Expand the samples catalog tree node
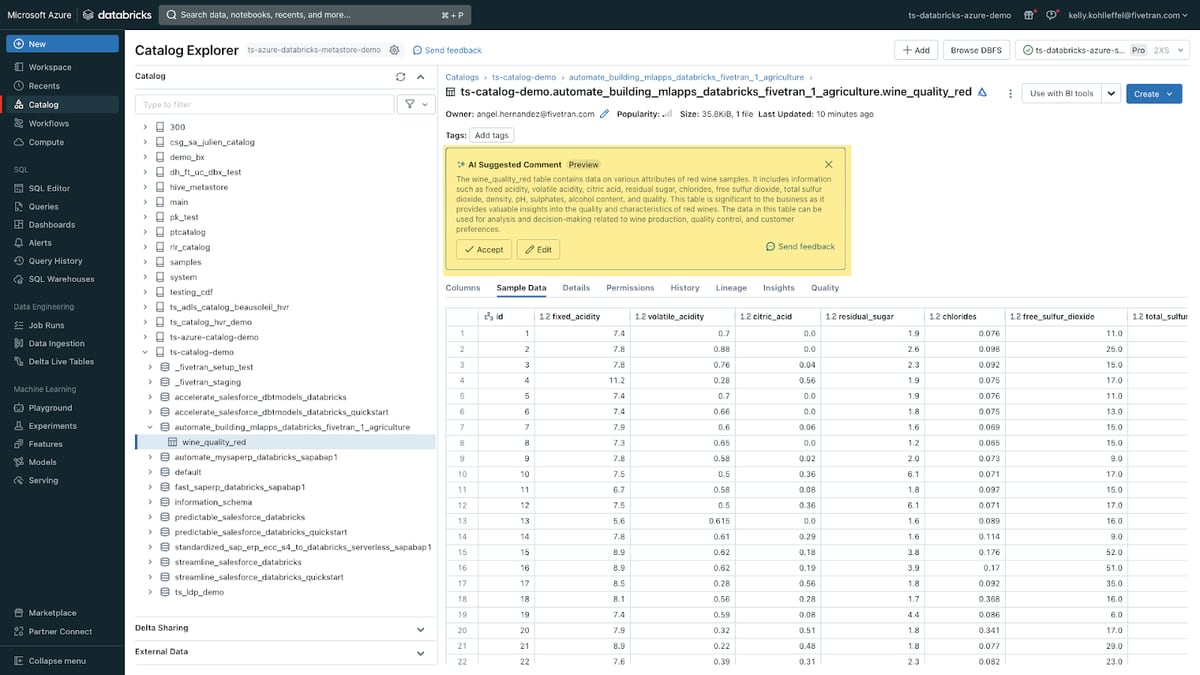The height and width of the screenshot is (675, 1200). pos(146,262)
